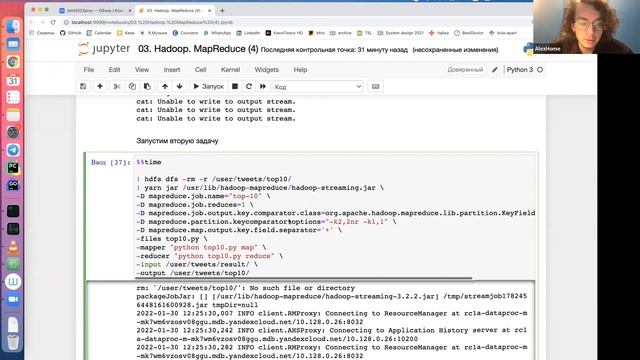The image size is (640, 360).
Task: Open the command palette keyboard icon
Action: click(376, 87)
